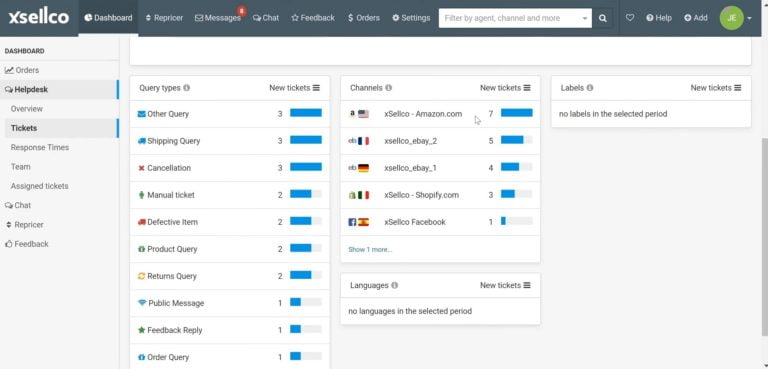Image resolution: width=768 pixels, height=369 pixels.
Task: Open Messages in the top navigation
Action: [x=218, y=18]
